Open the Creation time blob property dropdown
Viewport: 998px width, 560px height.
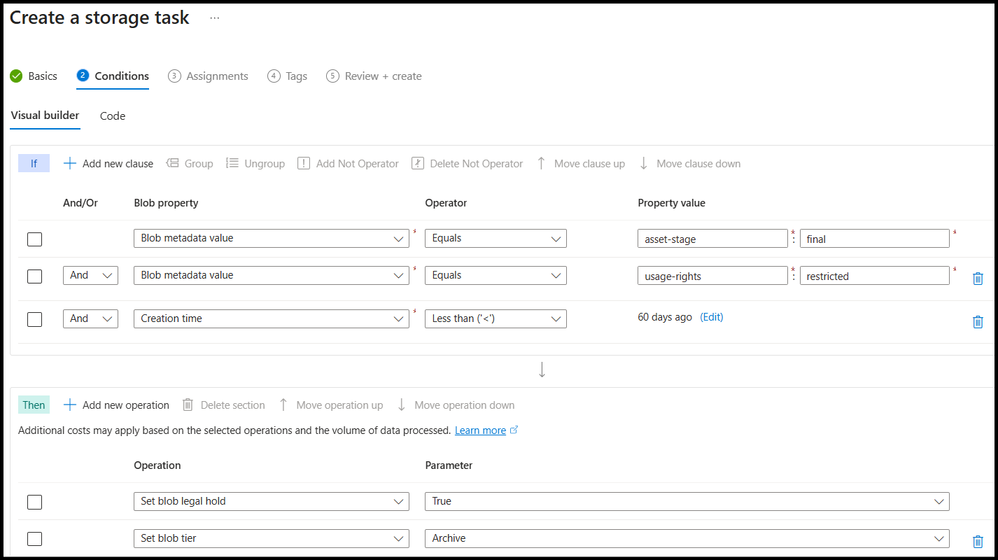(271, 319)
